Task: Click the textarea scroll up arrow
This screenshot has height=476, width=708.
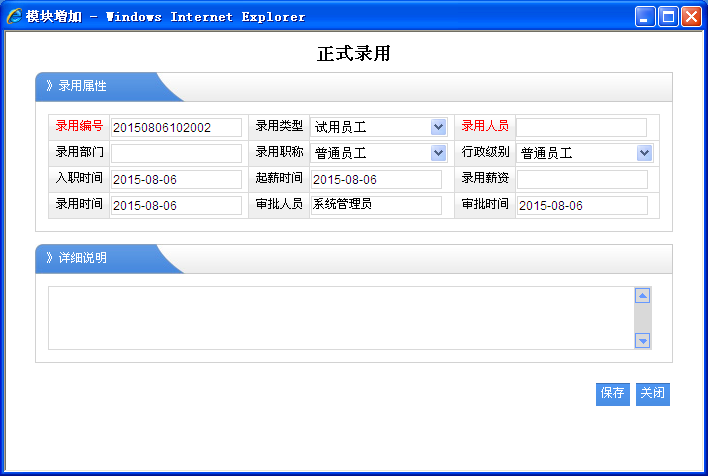Action: (x=643, y=295)
